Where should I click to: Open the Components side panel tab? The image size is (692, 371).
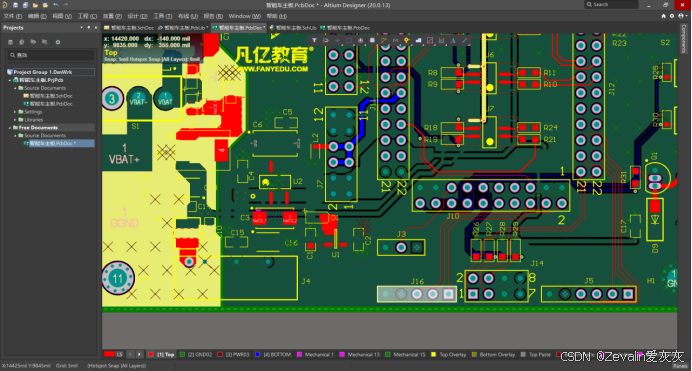(x=684, y=39)
